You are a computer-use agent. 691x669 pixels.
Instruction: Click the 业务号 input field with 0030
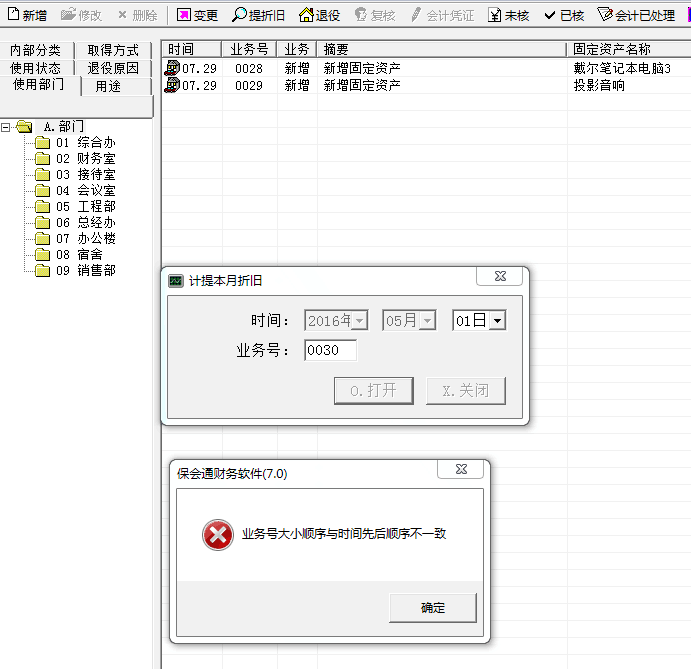tap(331, 350)
